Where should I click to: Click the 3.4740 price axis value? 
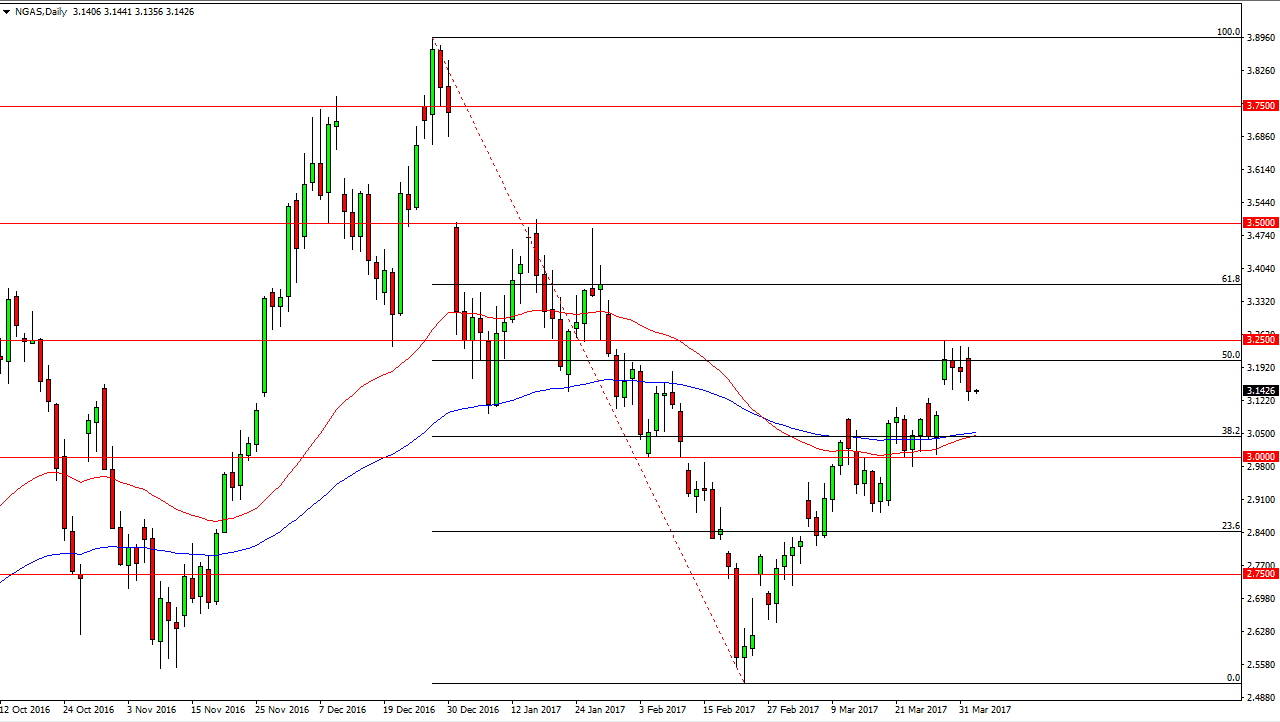coord(1260,236)
